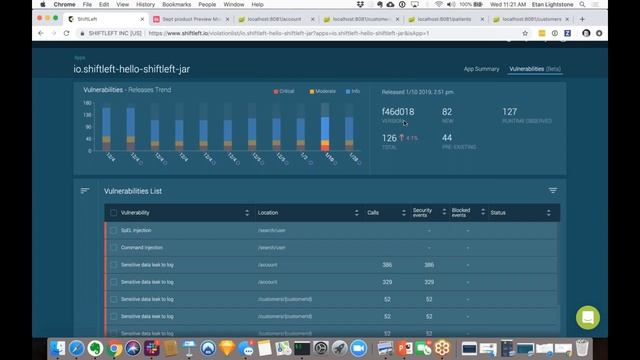This screenshot has height=360, width=640.
Task: Sort by the Security events column arrows
Action: tap(444, 212)
